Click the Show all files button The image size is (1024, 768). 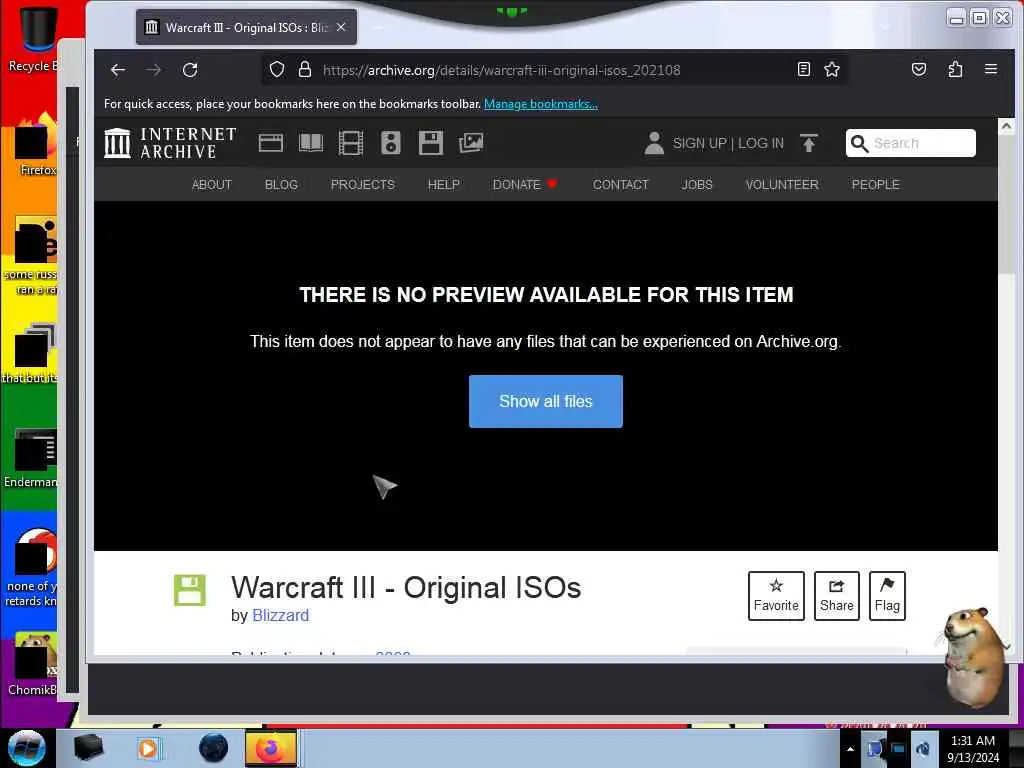coord(546,401)
